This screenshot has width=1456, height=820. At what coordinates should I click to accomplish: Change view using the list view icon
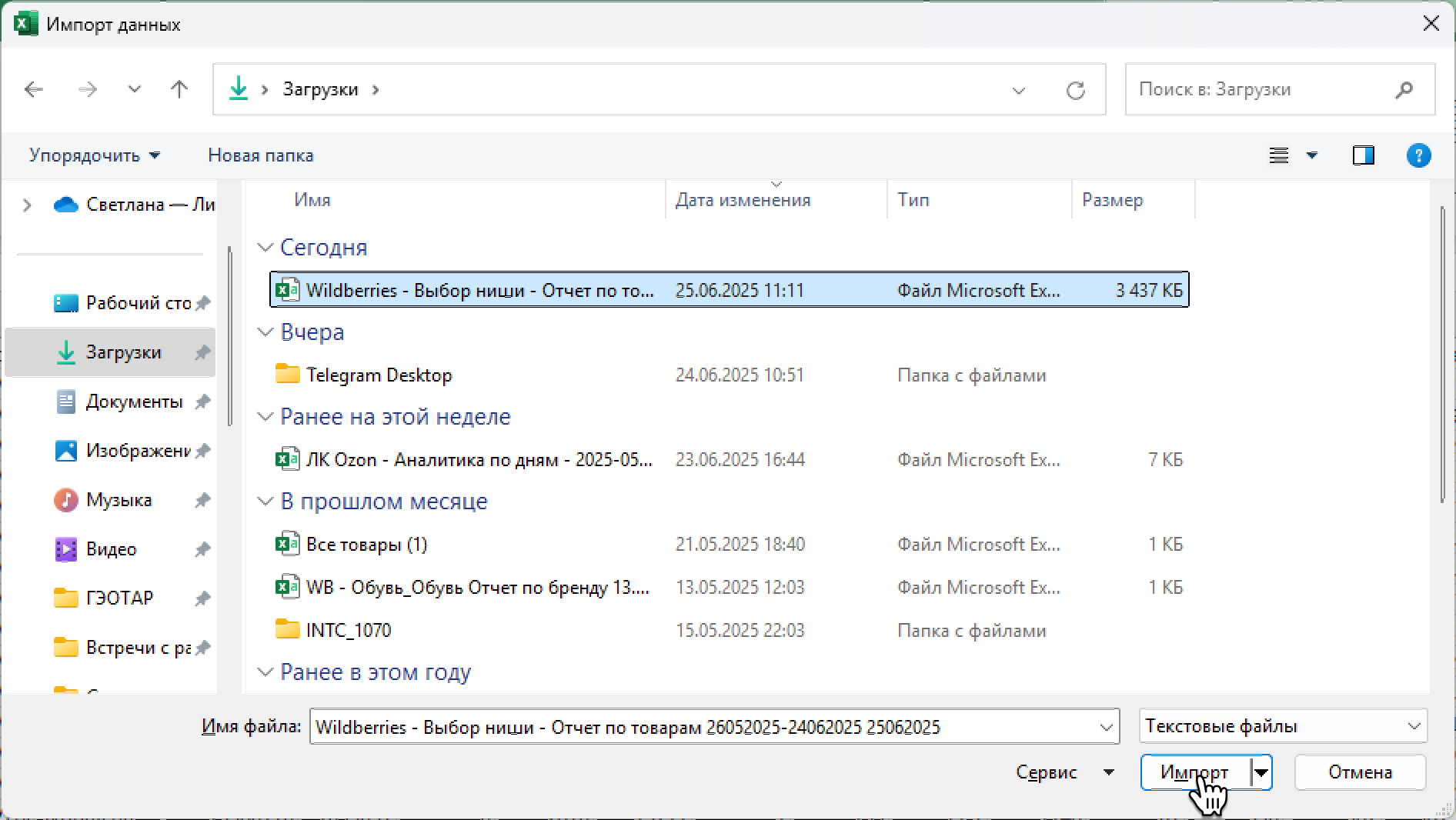coord(1279,155)
